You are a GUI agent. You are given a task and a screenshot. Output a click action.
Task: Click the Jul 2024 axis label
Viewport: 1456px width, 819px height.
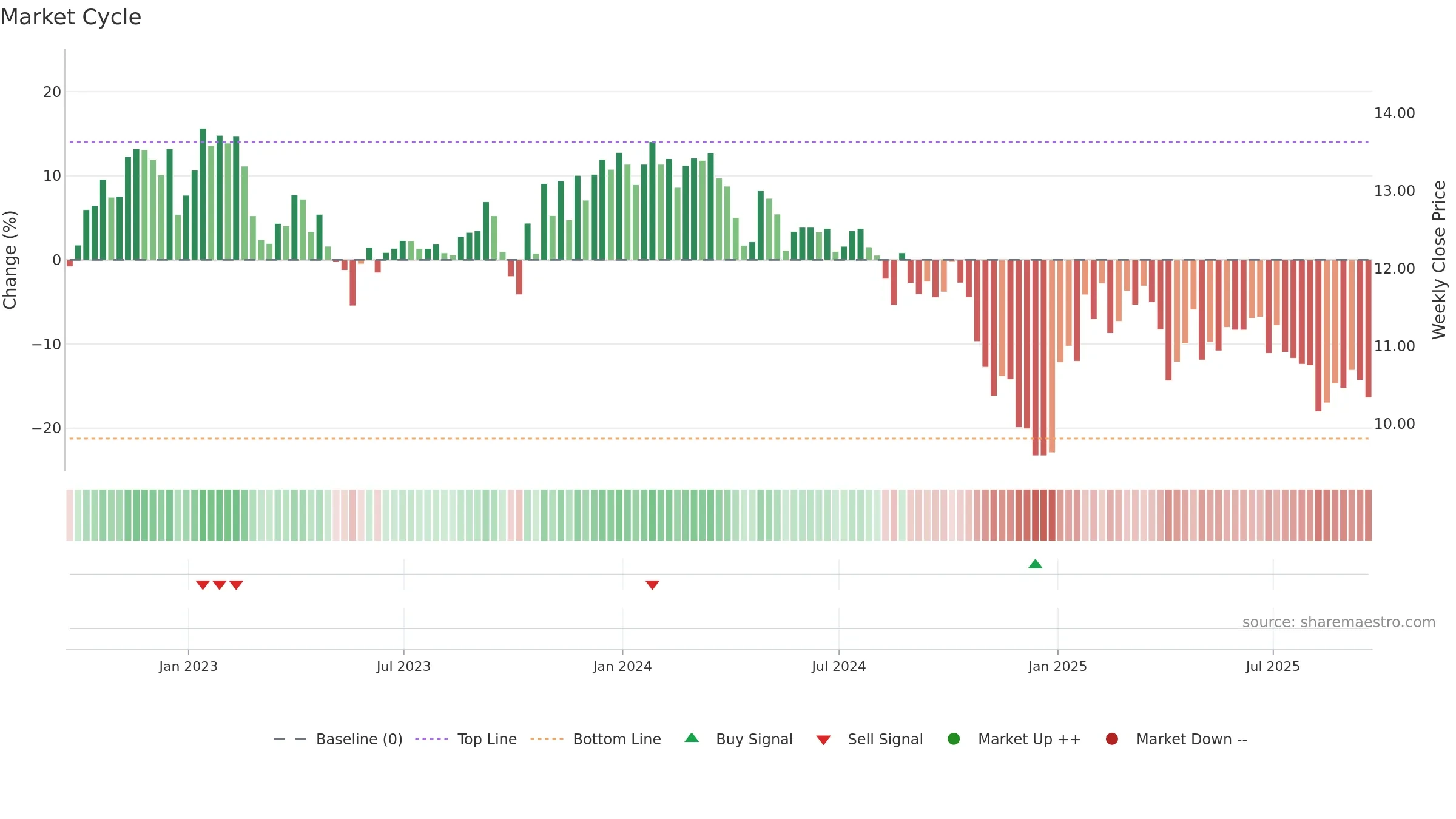pos(839,666)
